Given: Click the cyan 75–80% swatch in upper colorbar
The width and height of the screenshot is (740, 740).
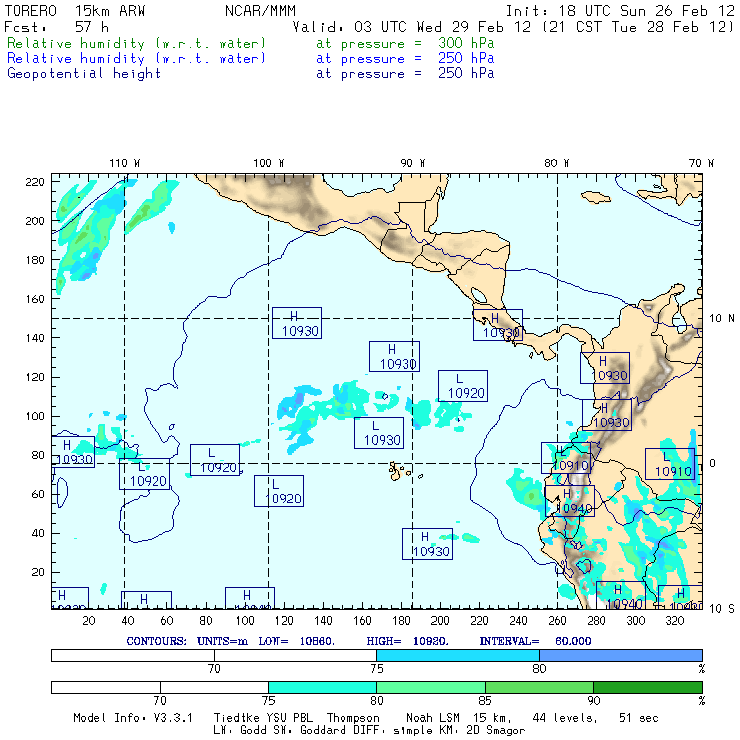Looking at the screenshot, I should (458, 655).
